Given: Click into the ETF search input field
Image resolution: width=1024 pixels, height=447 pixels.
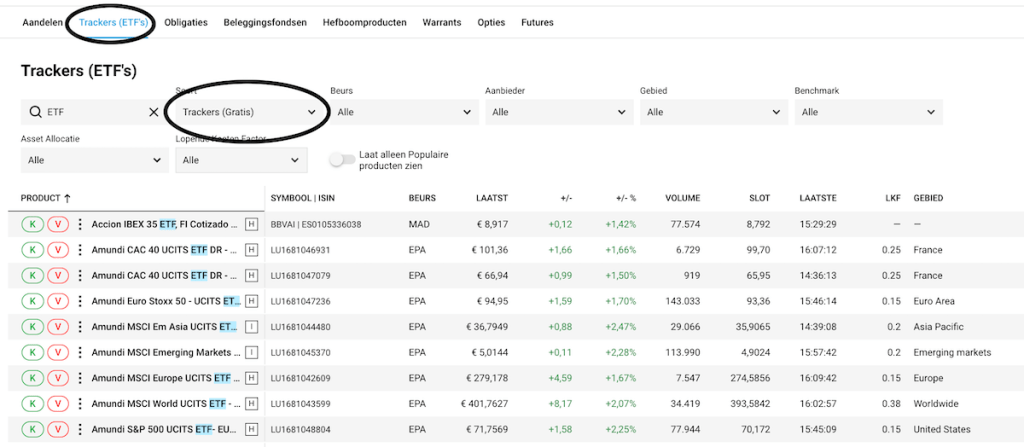Looking at the screenshot, I should click(95, 112).
